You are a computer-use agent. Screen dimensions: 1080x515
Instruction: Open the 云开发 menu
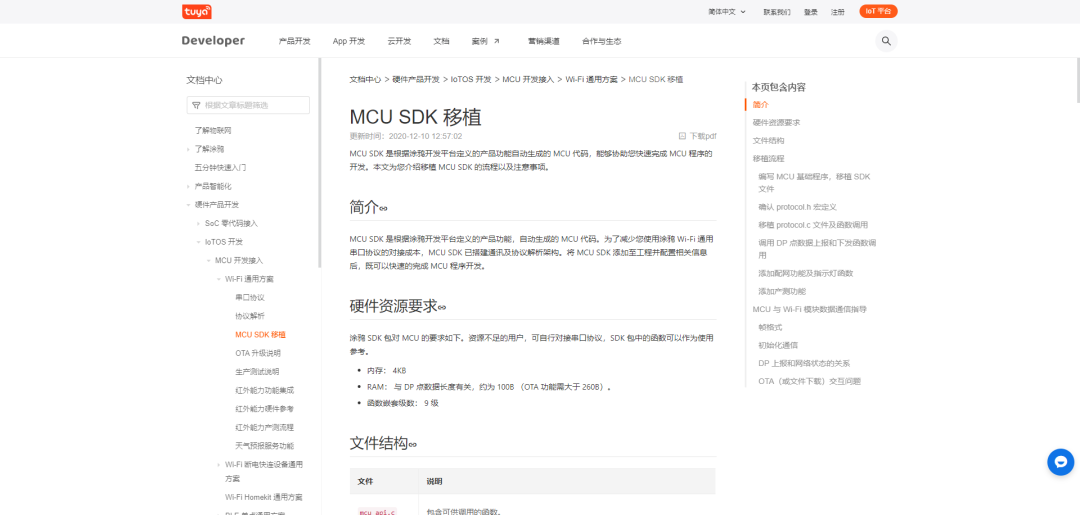click(399, 41)
